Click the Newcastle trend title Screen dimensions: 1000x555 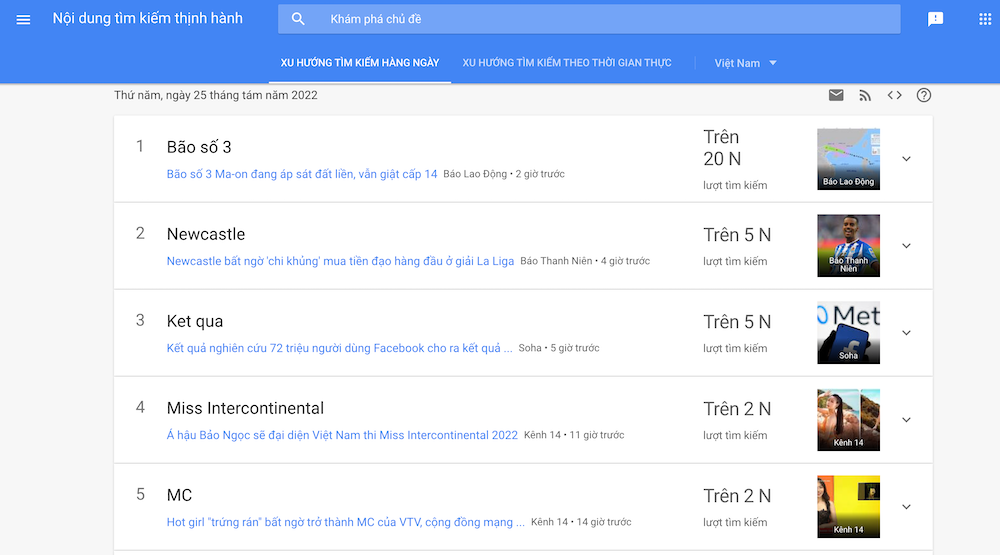[x=205, y=234]
